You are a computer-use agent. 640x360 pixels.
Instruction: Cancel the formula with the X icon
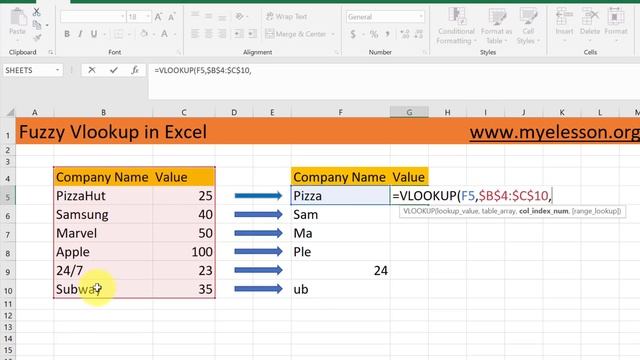(92, 70)
